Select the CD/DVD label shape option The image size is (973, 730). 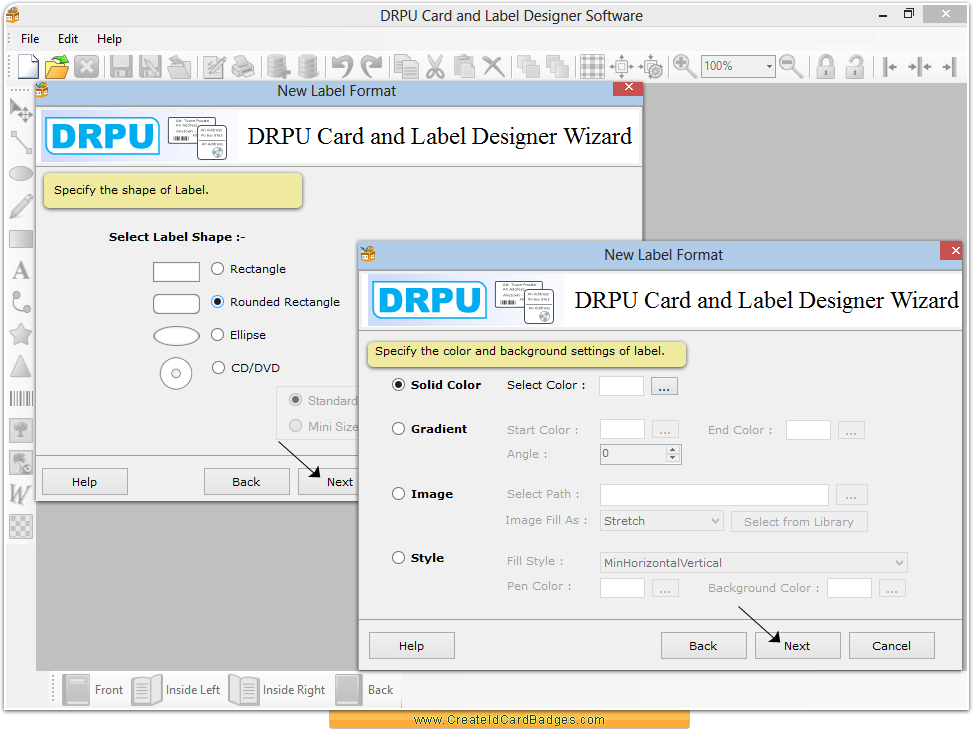(218, 367)
